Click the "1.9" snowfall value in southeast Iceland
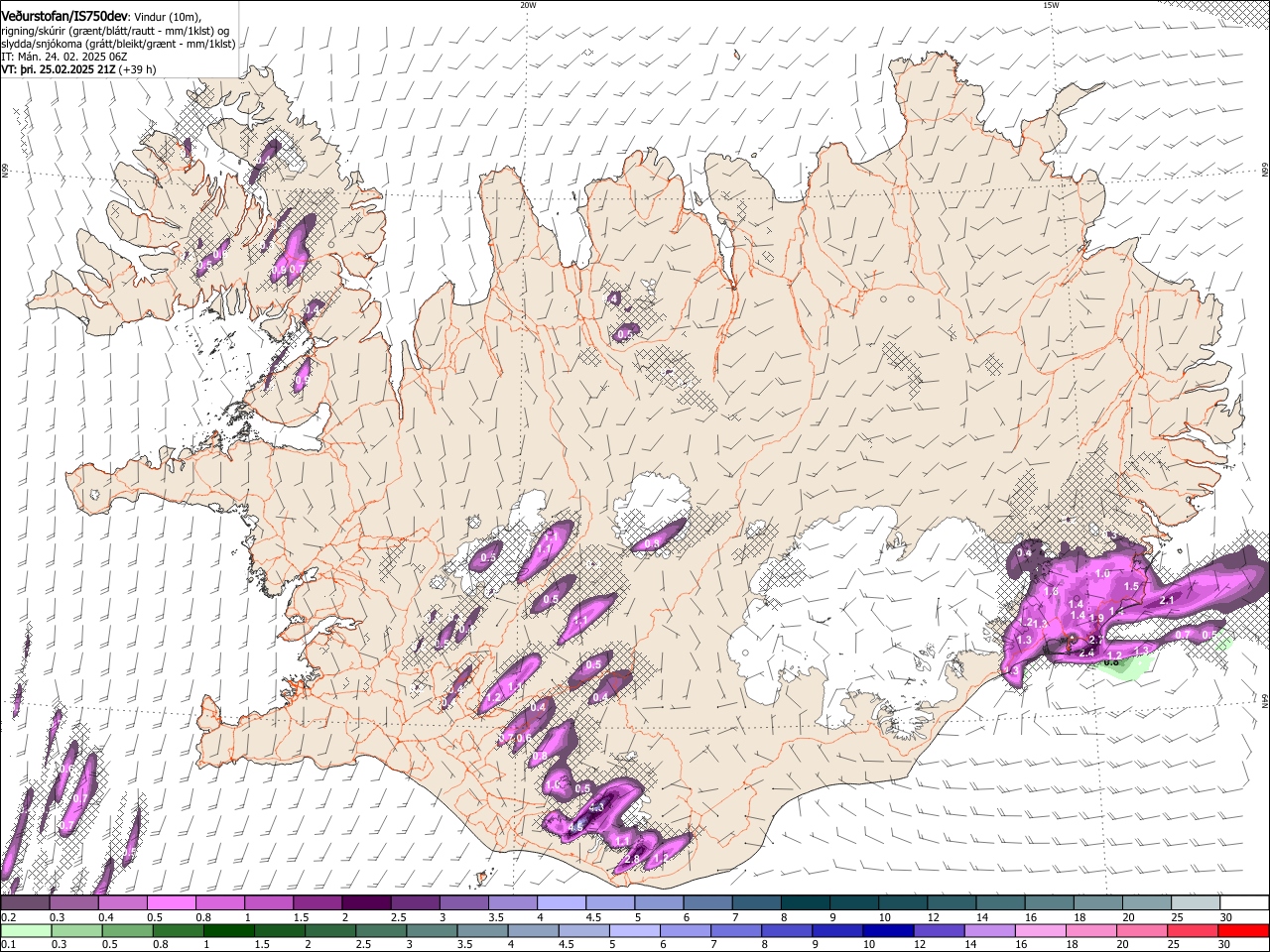 1096,618
